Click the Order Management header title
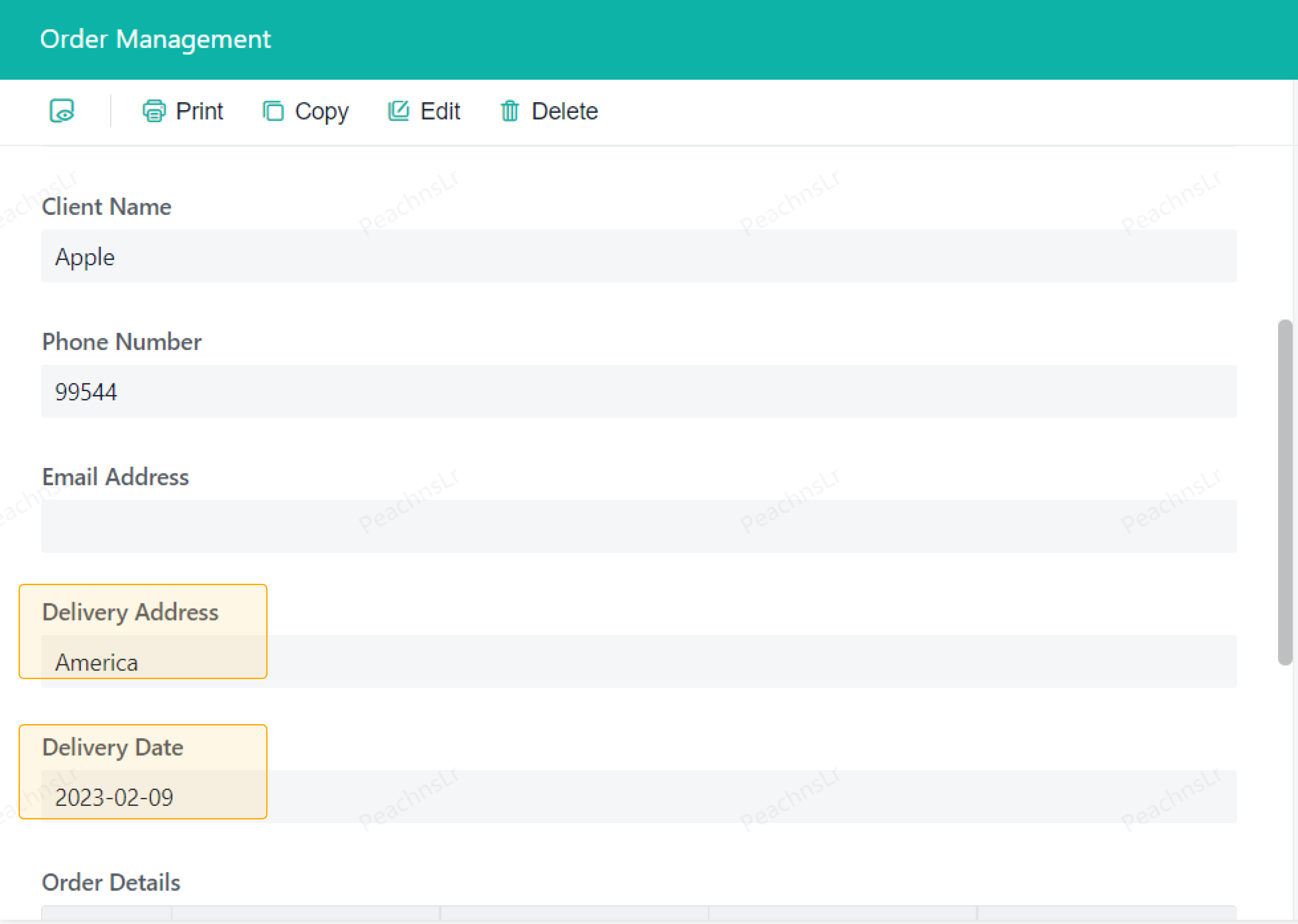Image resolution: width=1298 pixels, height=924 pixels. [155, 39]
